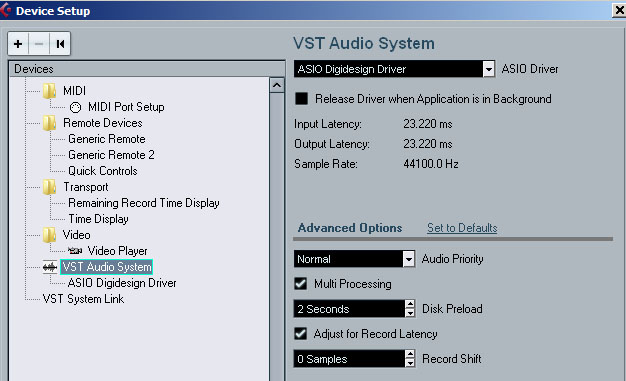Screen dimensions: 626x381
Task: Click the Input Latency 23.220 ms value
Action: pos(428,124)
